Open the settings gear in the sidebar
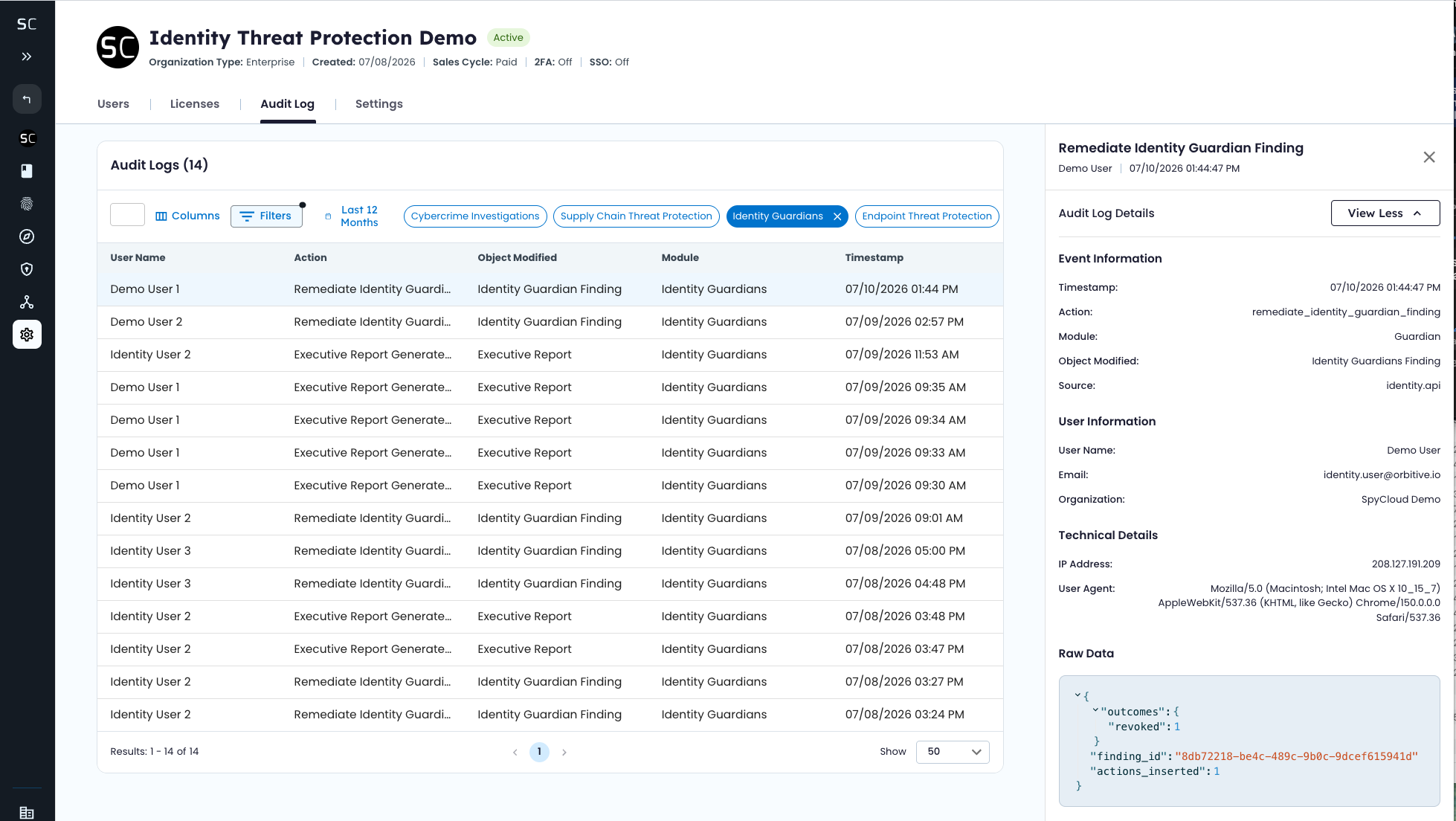The height and width of the screenshot is (821, 1456). point(27,335)
